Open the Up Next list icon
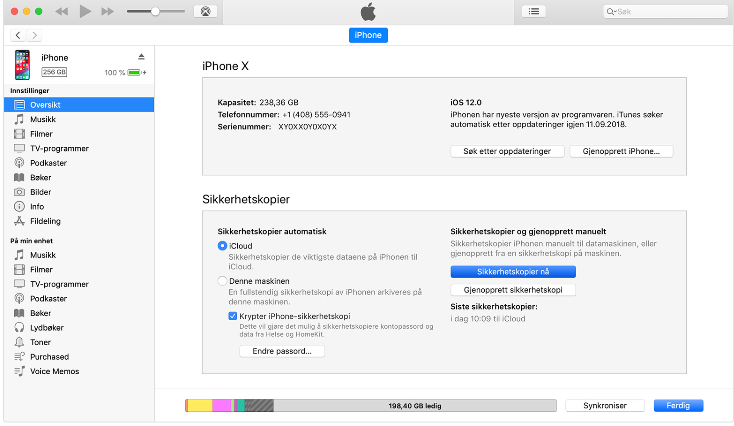This screenshot has width=734, height=426. pyautogui.click(x=534, y=11)
